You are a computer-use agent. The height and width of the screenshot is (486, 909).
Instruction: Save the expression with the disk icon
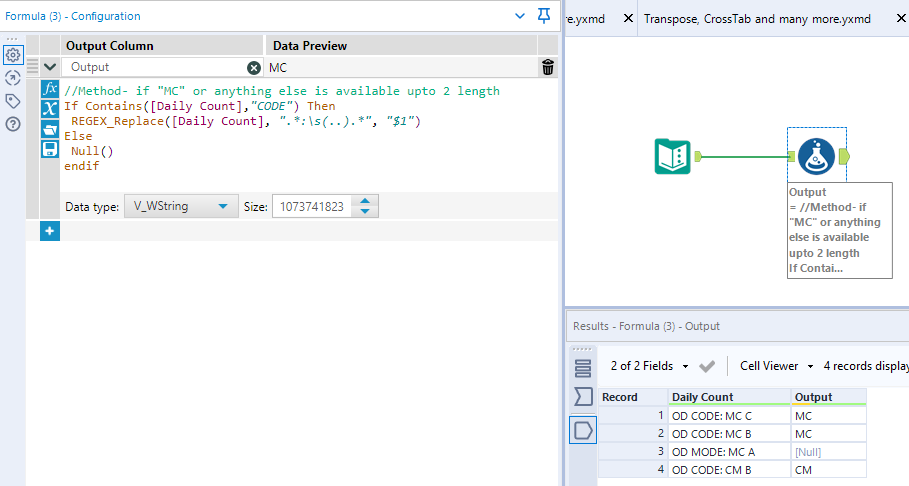coord(50,149)
